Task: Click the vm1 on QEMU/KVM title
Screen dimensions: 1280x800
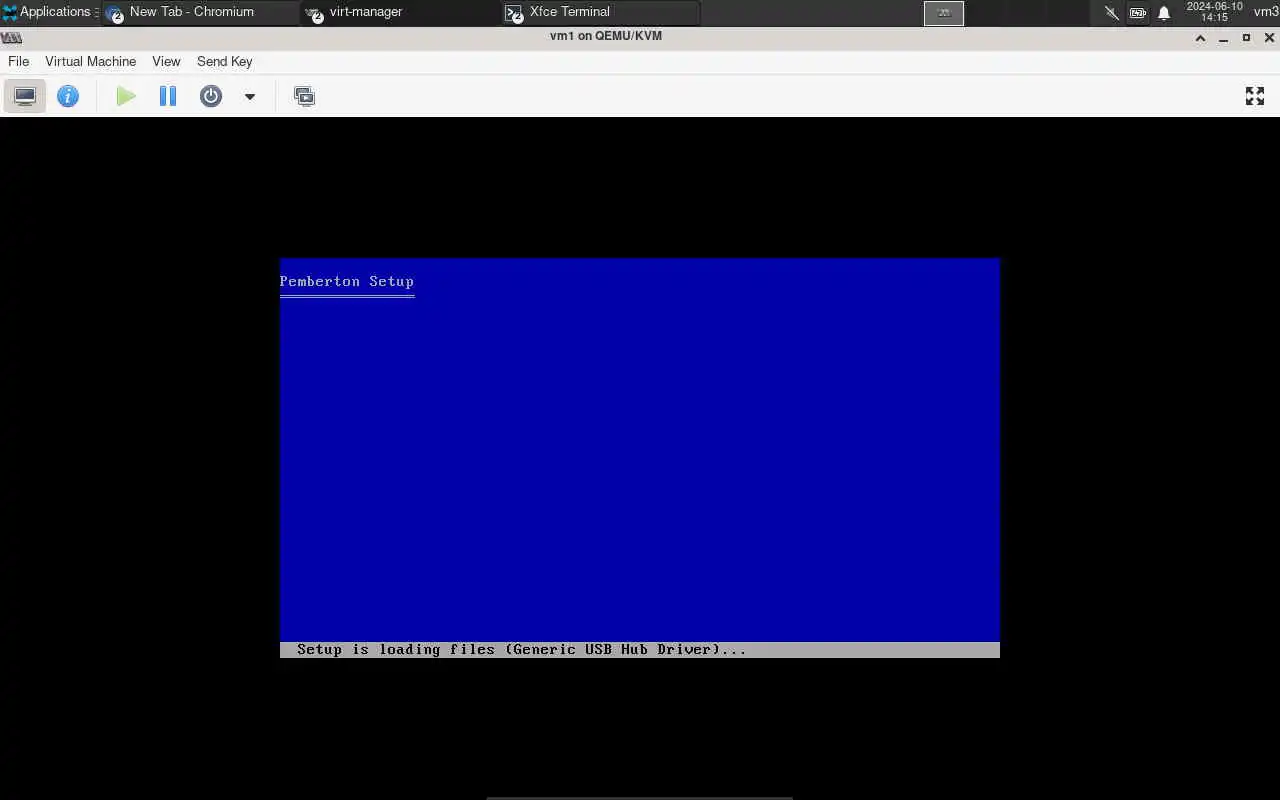Action: tap(606, 36)
